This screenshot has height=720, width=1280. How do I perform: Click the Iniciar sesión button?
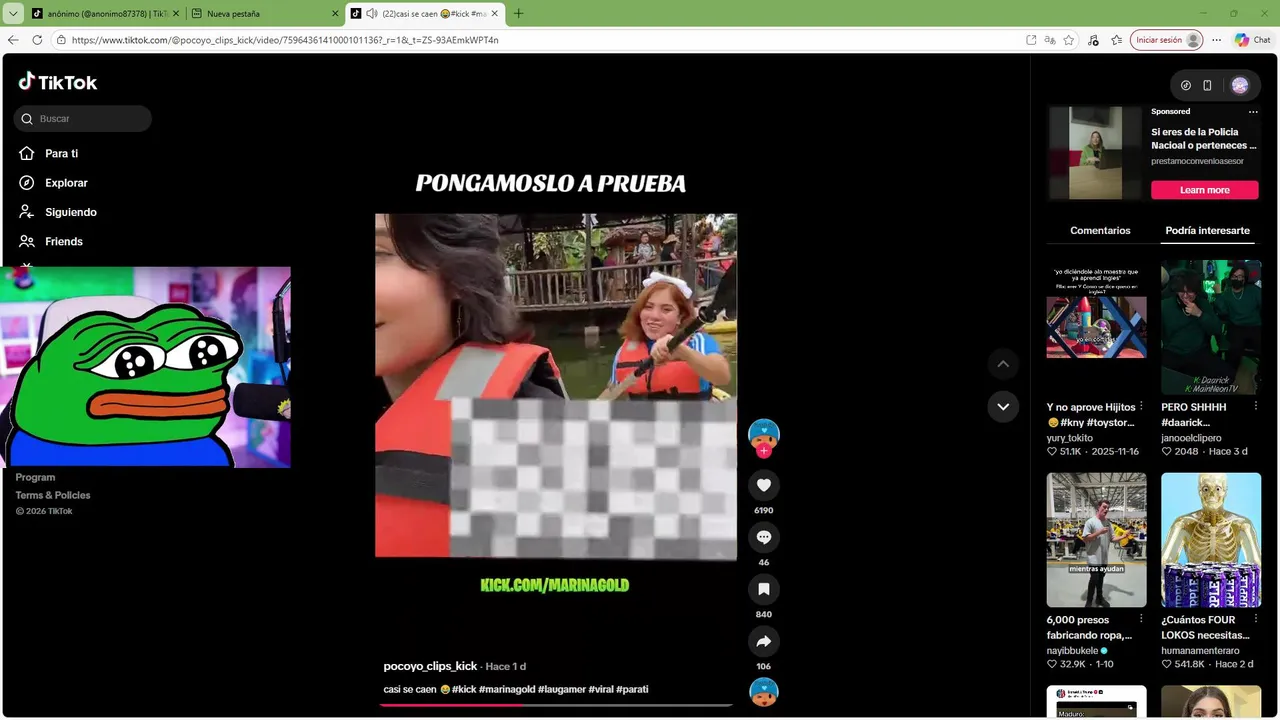(1166, 40)
